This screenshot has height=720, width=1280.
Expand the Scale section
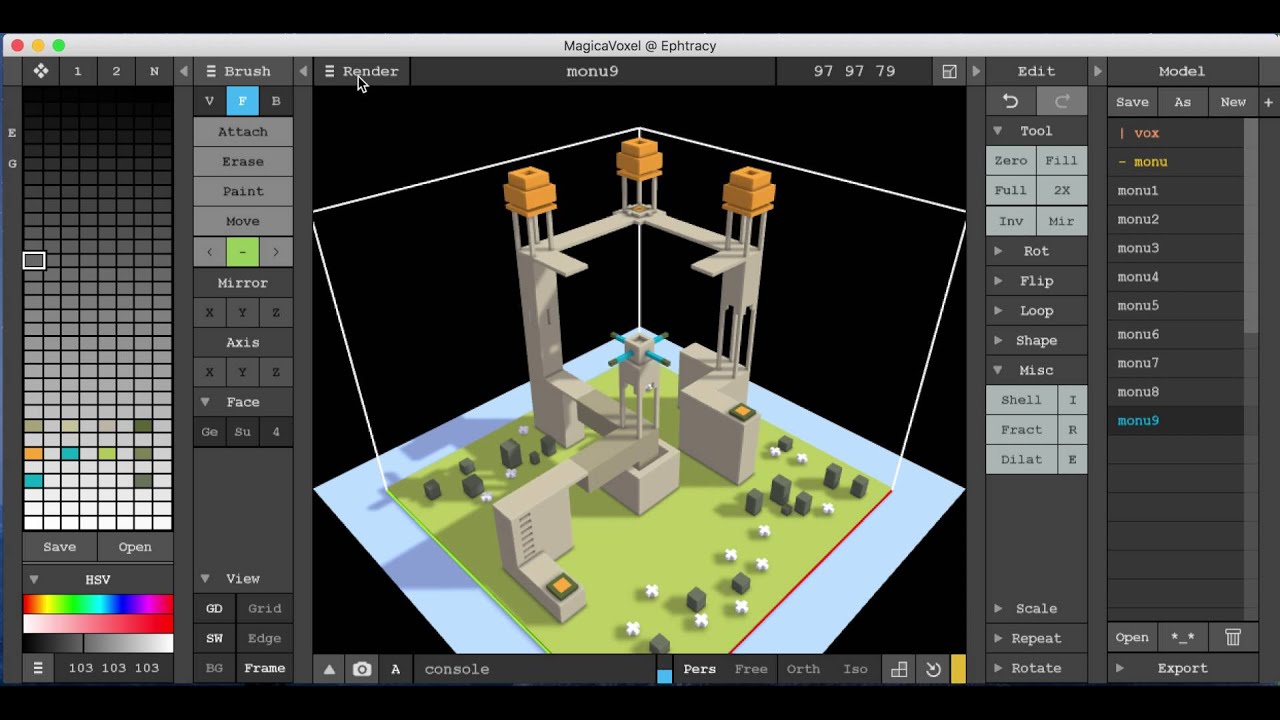click(998, 608)
